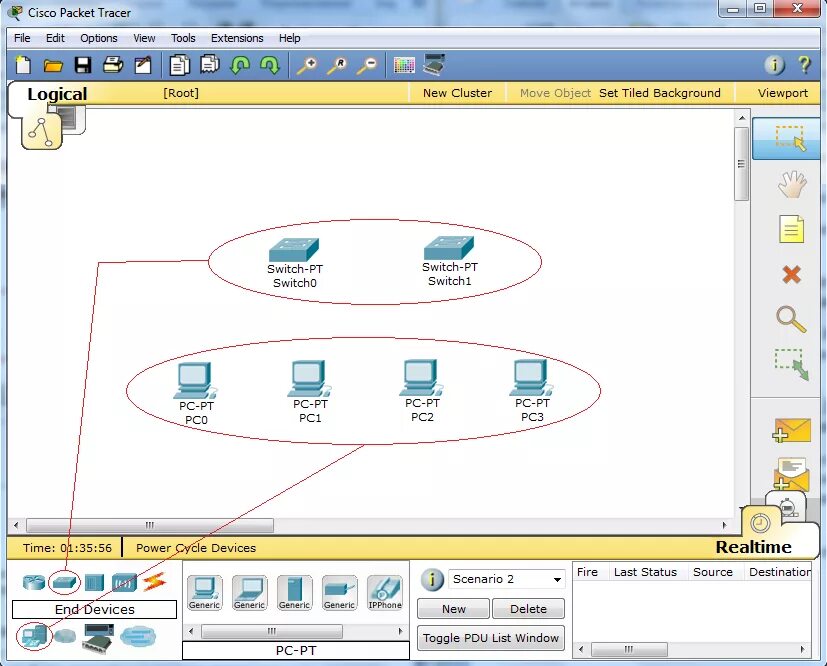Choose the Inspect magnifier tool
The height and width of the screenshot is (666, 827).
tap(791, 320)
